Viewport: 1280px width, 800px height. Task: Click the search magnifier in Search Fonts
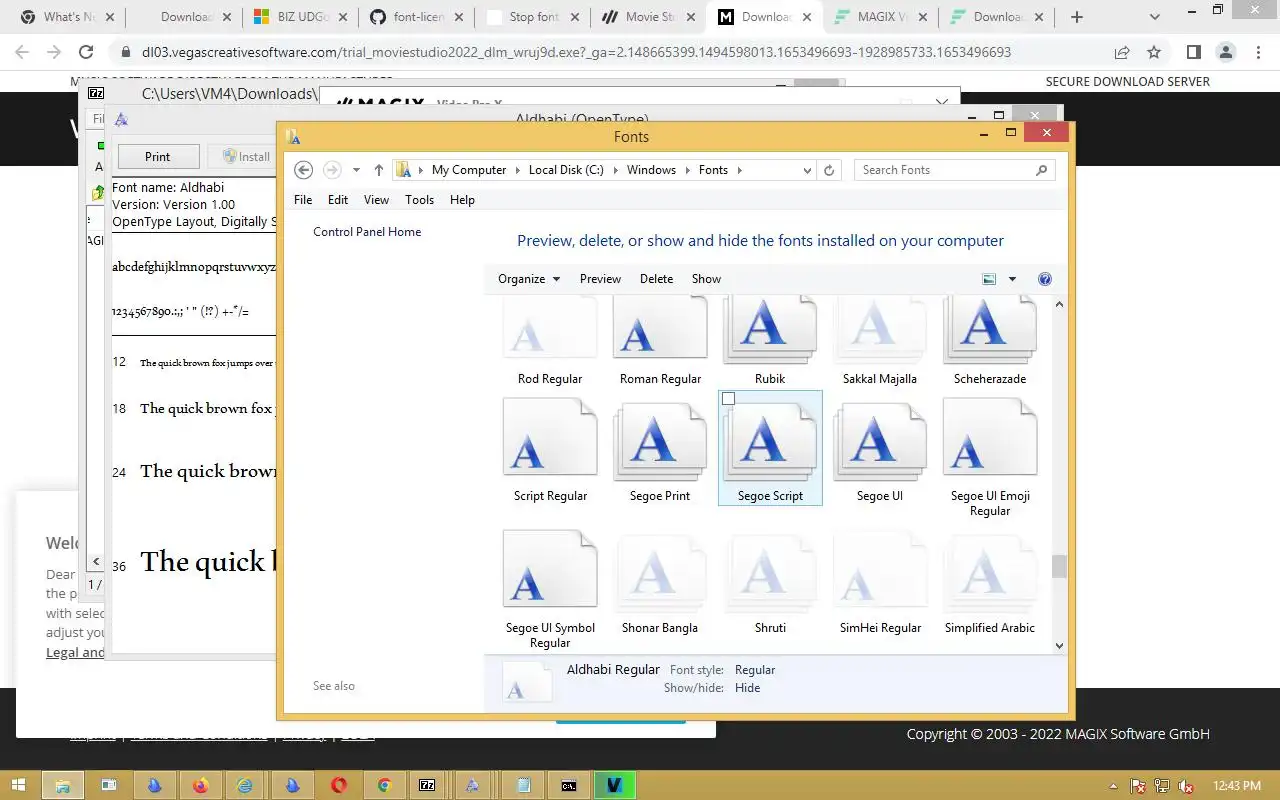coord(1041,170)
